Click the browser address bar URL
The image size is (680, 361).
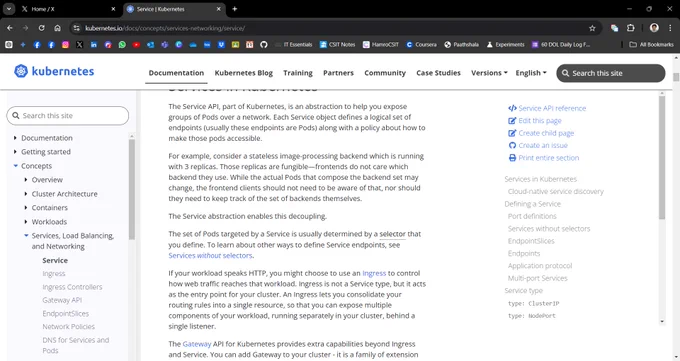coord(165,28)
